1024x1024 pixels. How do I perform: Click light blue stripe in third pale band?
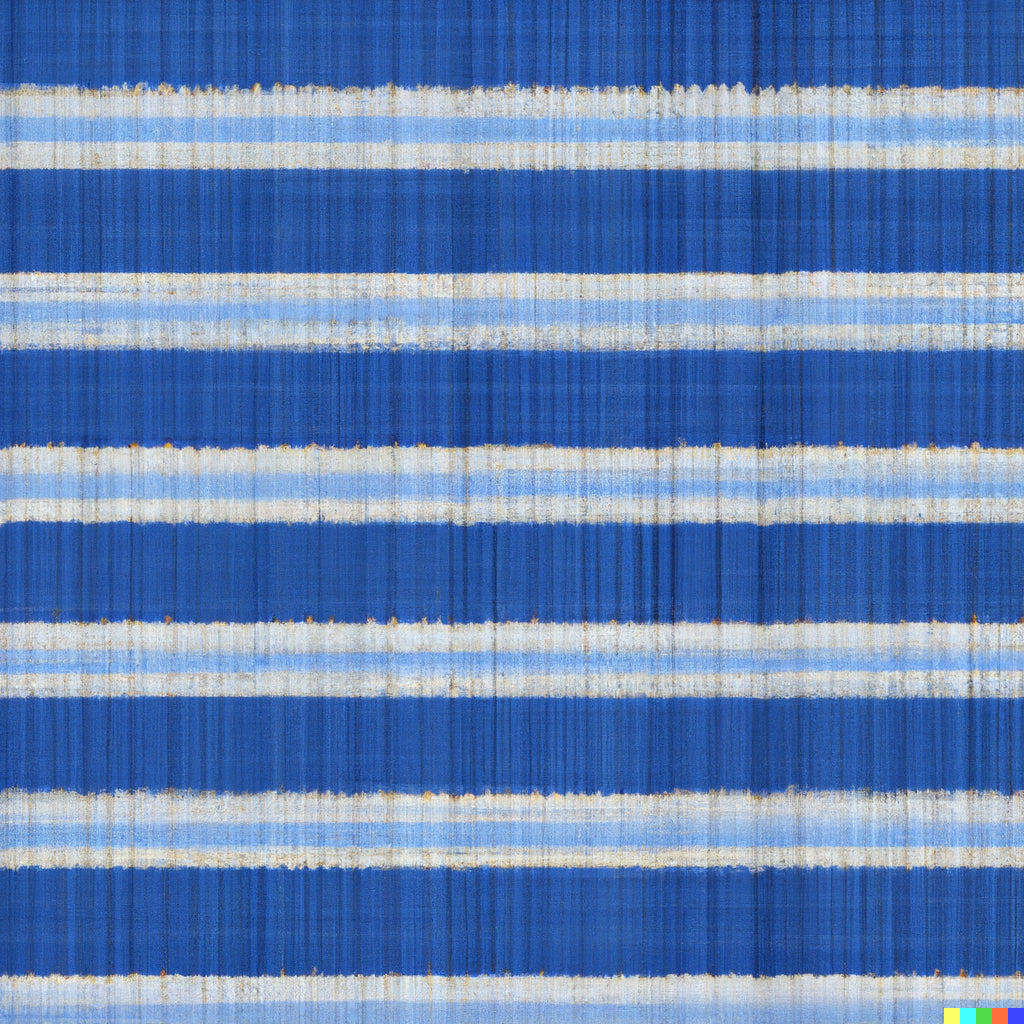(x=512, y=486)
